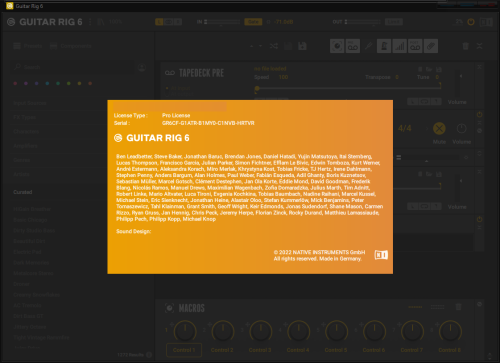Viewport: 500px width, 363px height.
Task: Click the shuffle random preset icon
Action: tap(274, 46)
